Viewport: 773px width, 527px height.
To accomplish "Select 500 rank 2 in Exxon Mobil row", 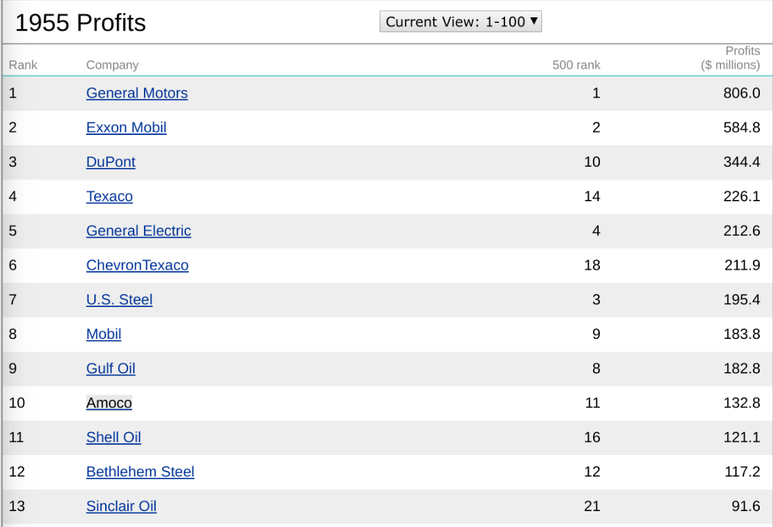I will (x=596, y=128).
